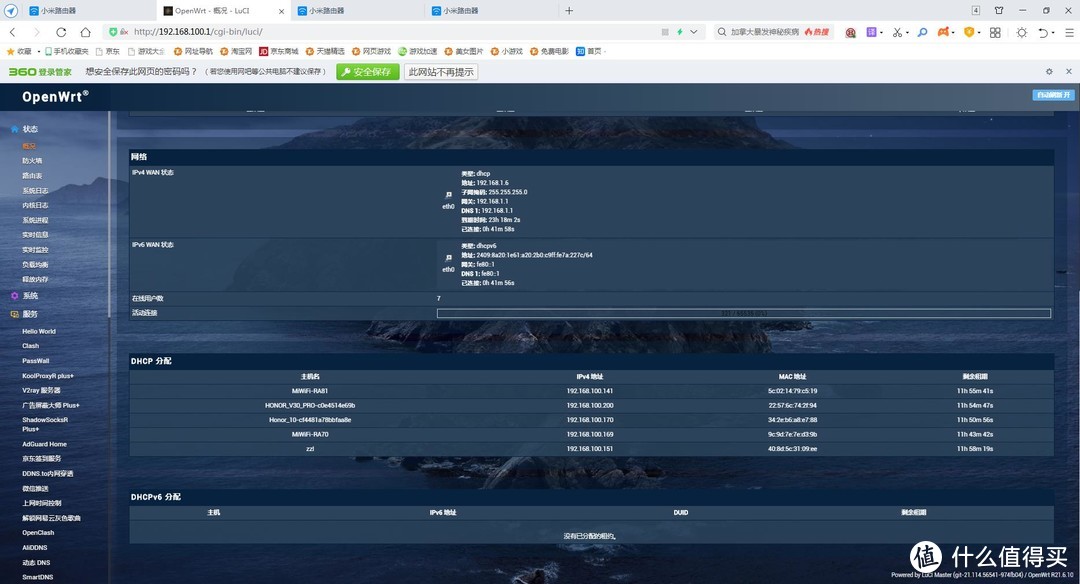Screen dimensions: 1080x584
Task: Collapse the 服务 sidebar section
Action: tap(30, 314)
